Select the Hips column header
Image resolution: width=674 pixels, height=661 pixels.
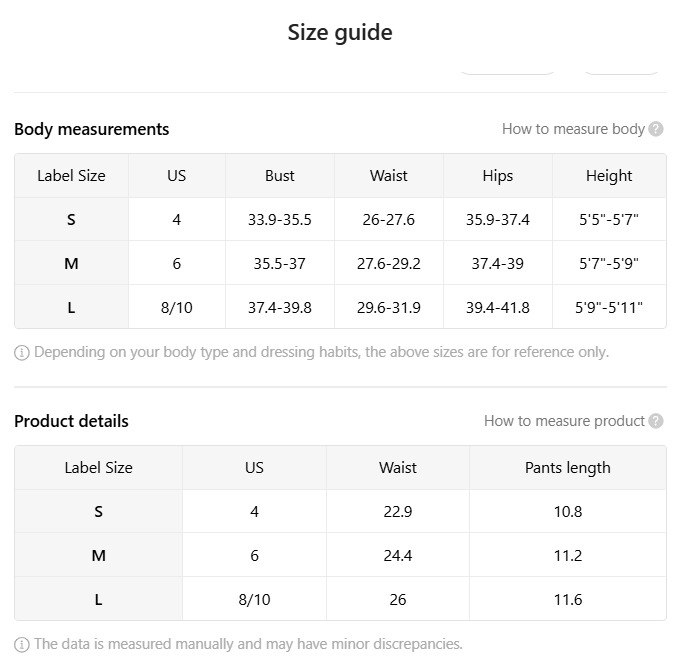point(497,176)
